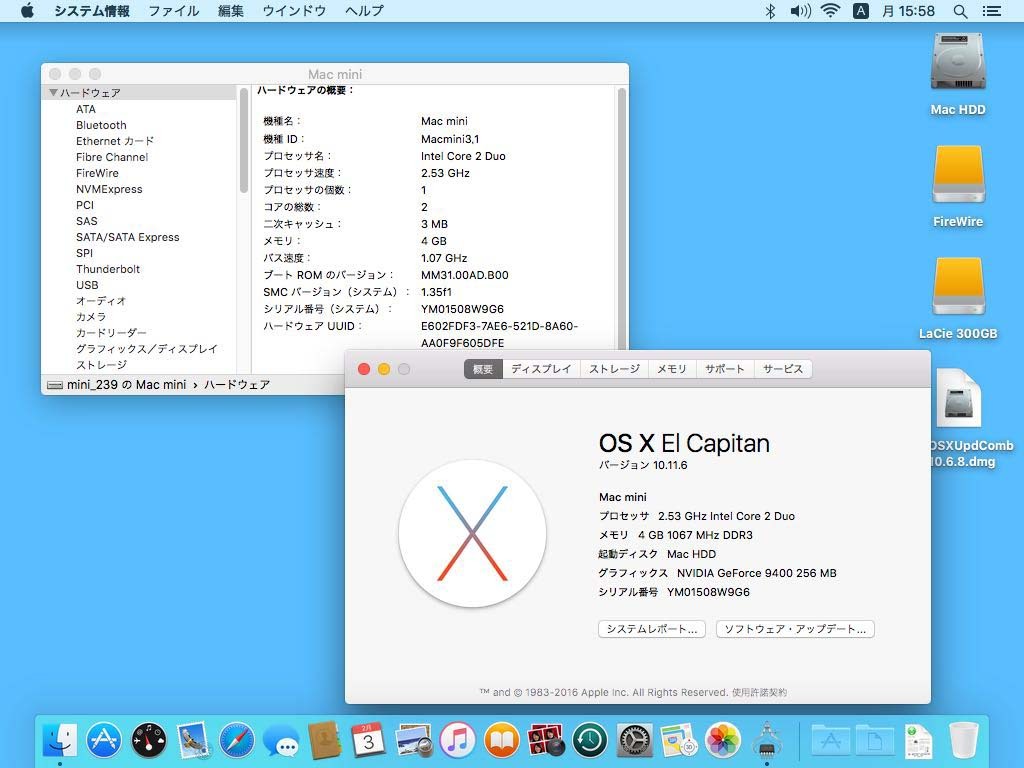Select Bluetooth in the hardware sidebar
Image resolution: width=1024 pixels, height=768 pixels.
click(101, 125)
